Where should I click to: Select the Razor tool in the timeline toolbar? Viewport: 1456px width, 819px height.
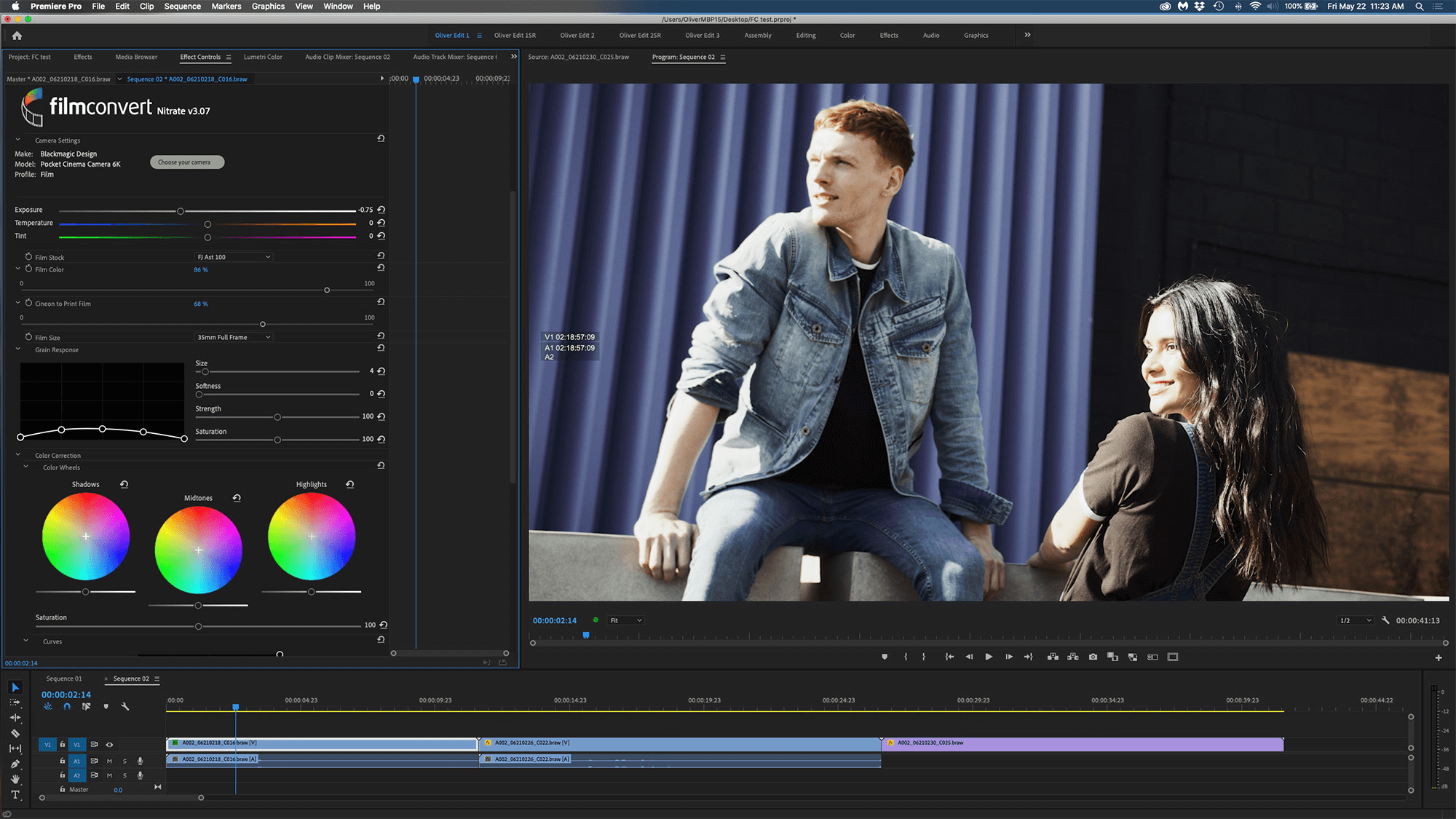click(x=15, y=734)
